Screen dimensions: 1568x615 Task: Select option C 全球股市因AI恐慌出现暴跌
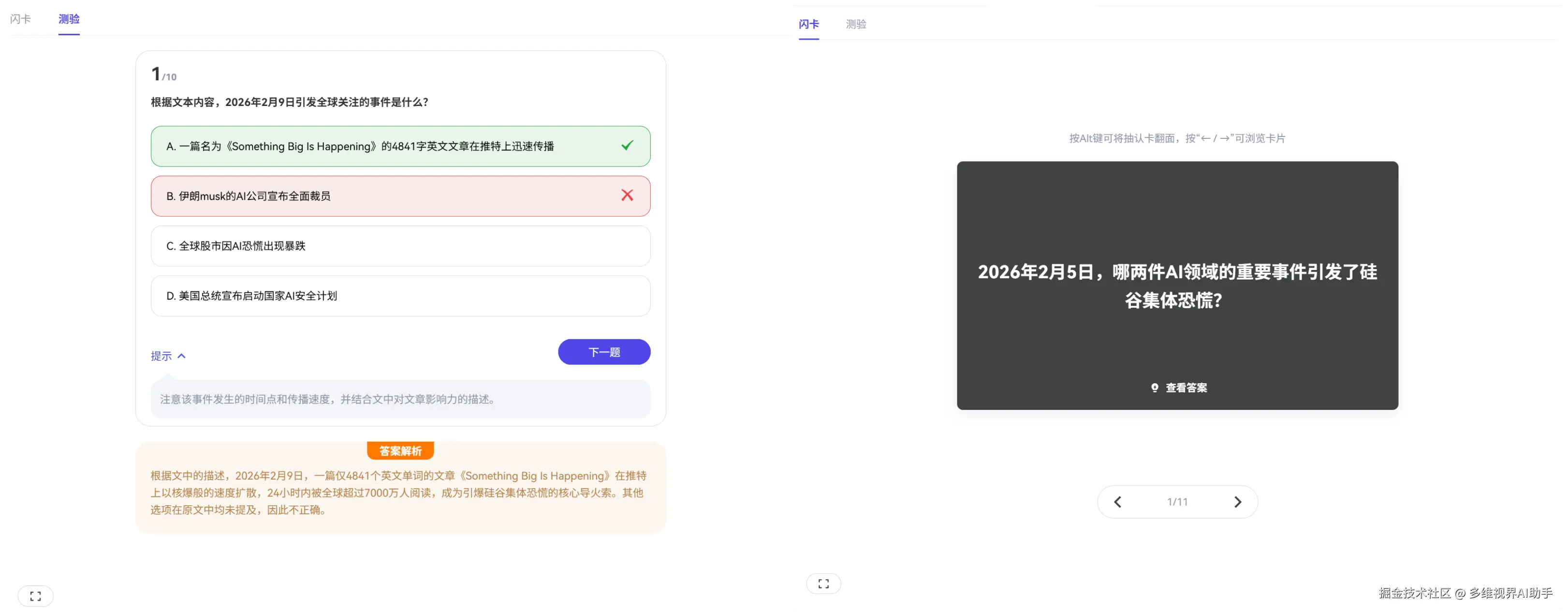400,245
